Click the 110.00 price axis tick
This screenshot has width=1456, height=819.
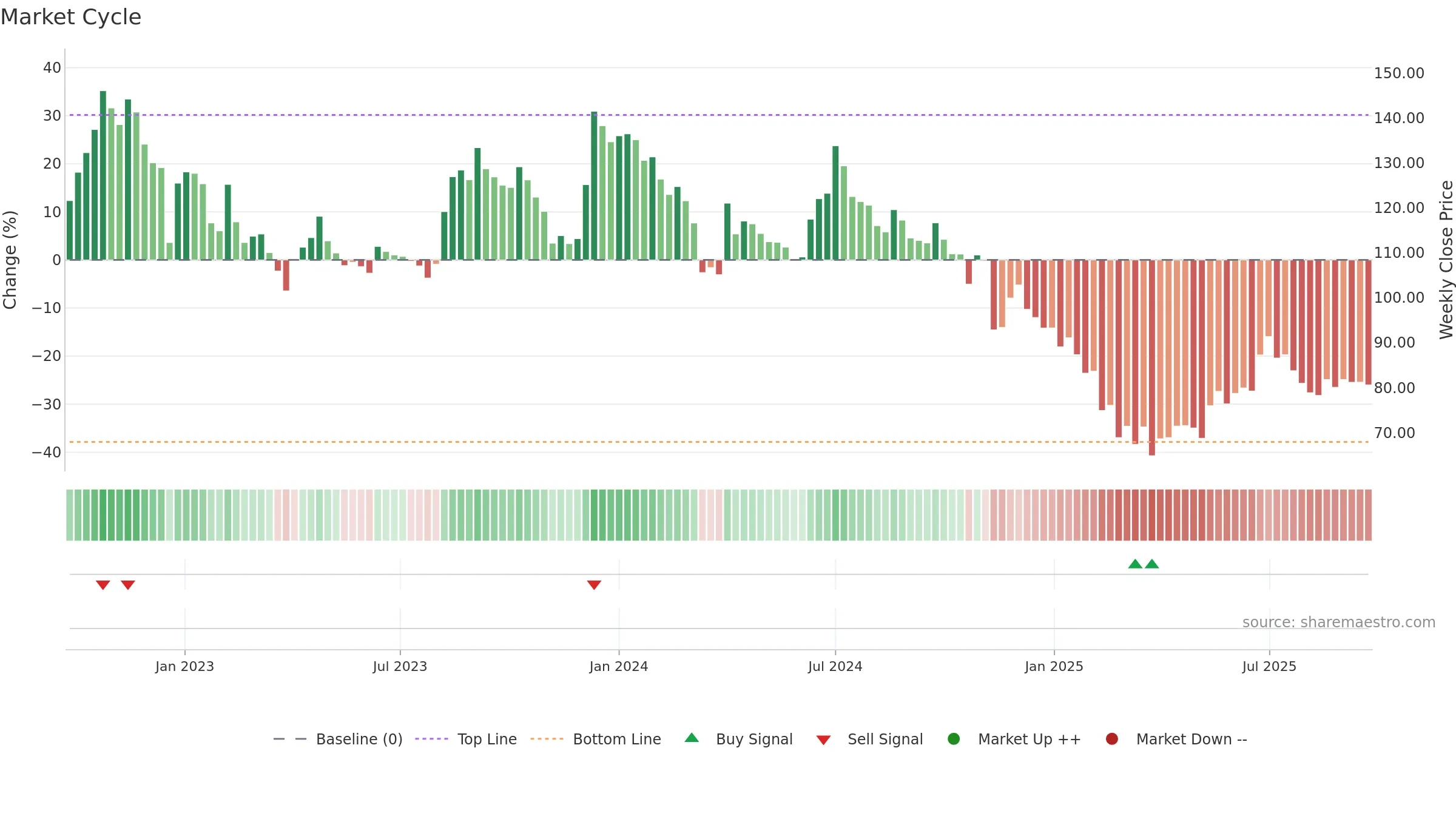(1399, 252)
